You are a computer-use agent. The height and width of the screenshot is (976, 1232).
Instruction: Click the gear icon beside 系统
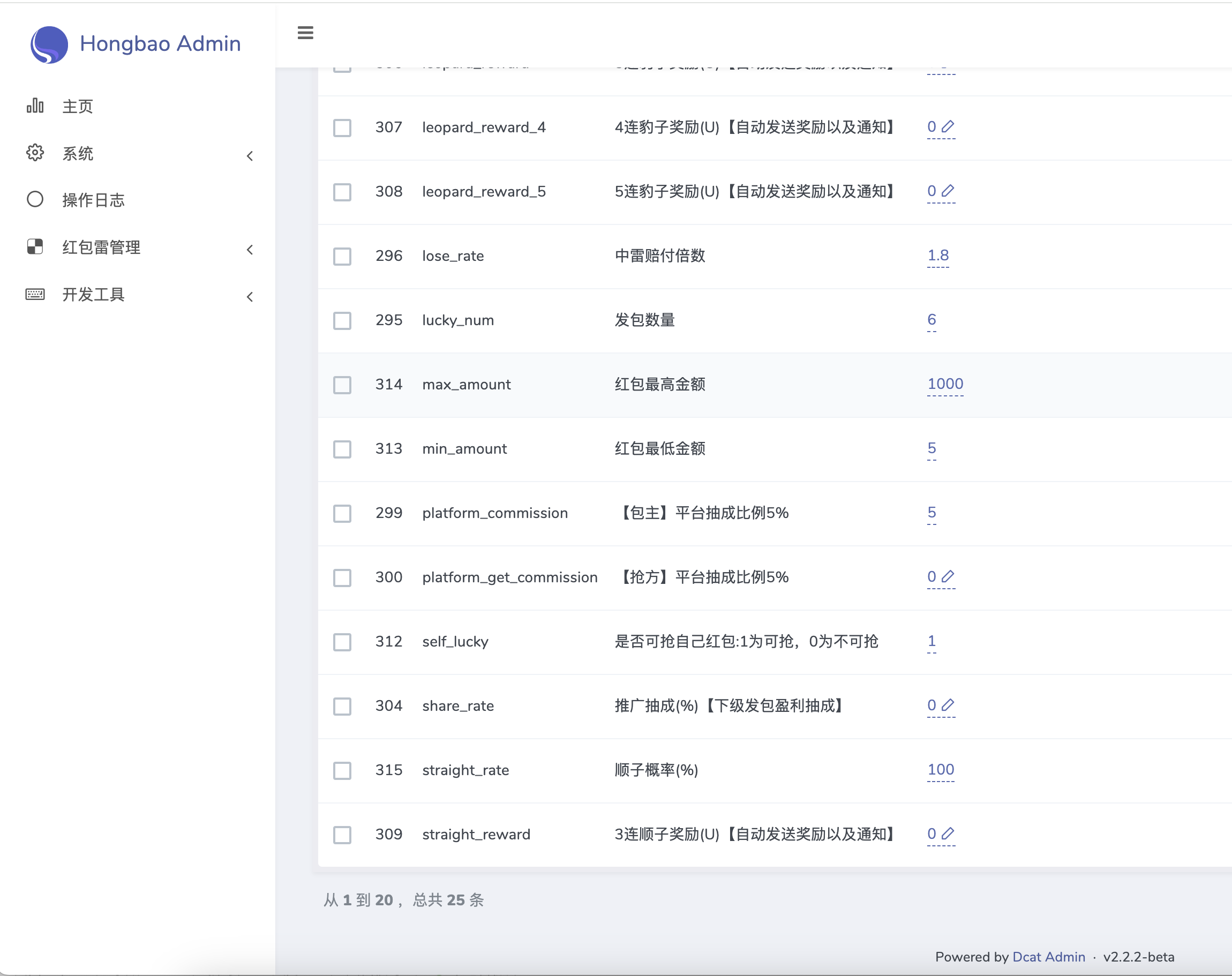pos(35,153)
